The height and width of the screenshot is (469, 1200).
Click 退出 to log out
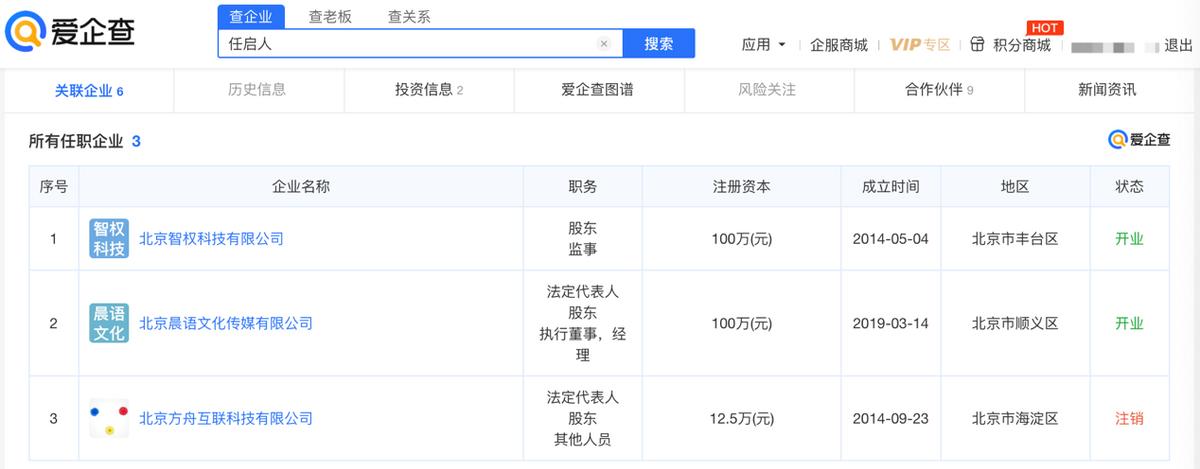pyautogui.click(x=1178, y=45)
